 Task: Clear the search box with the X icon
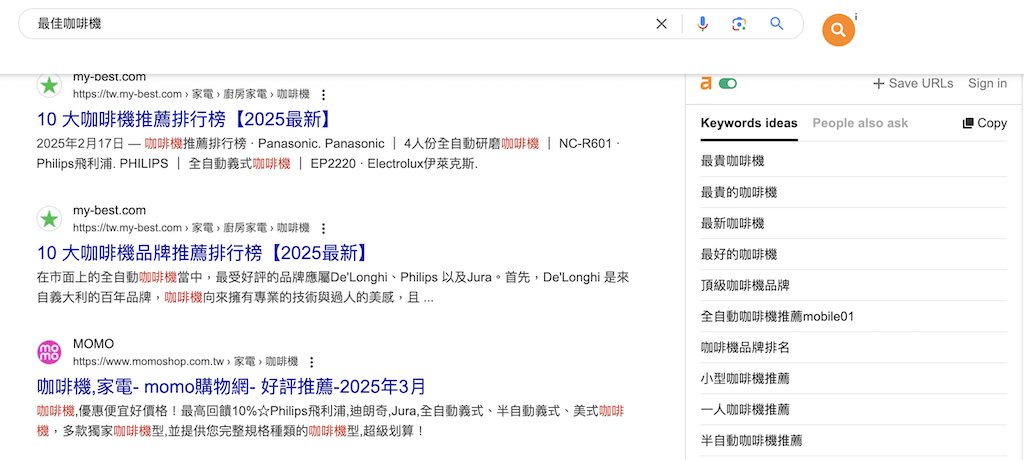662,24
